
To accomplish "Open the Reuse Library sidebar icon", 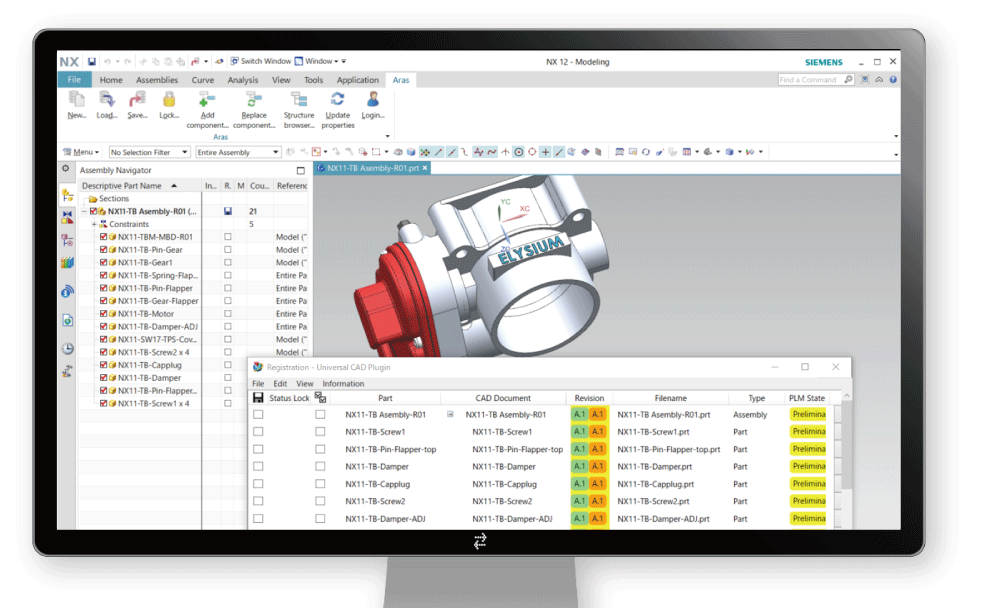I will (x=67, y=263).
